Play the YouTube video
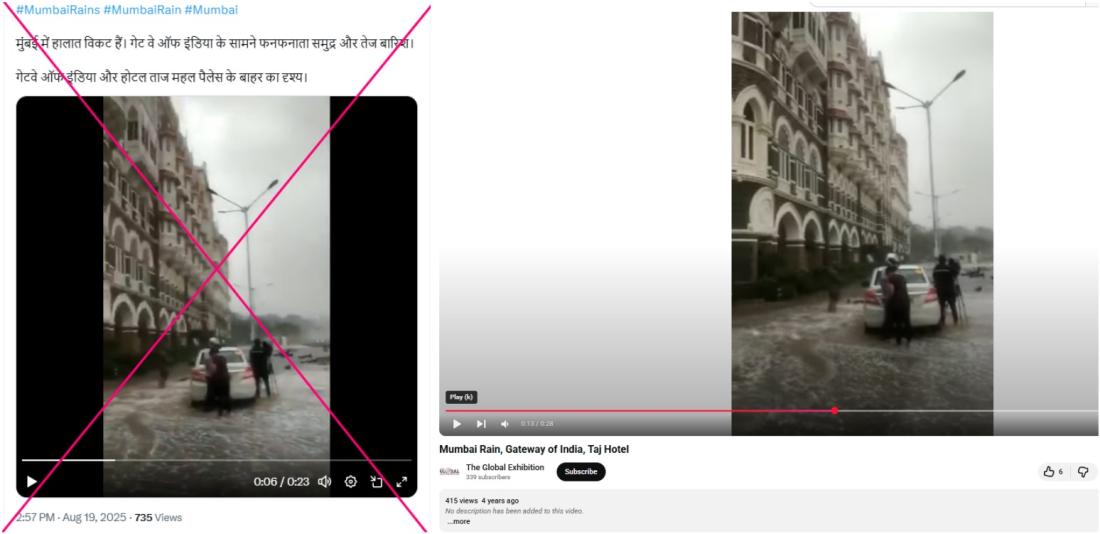Image resolution: width=1100 pixels, height=534 pixels. click(457, 424)
